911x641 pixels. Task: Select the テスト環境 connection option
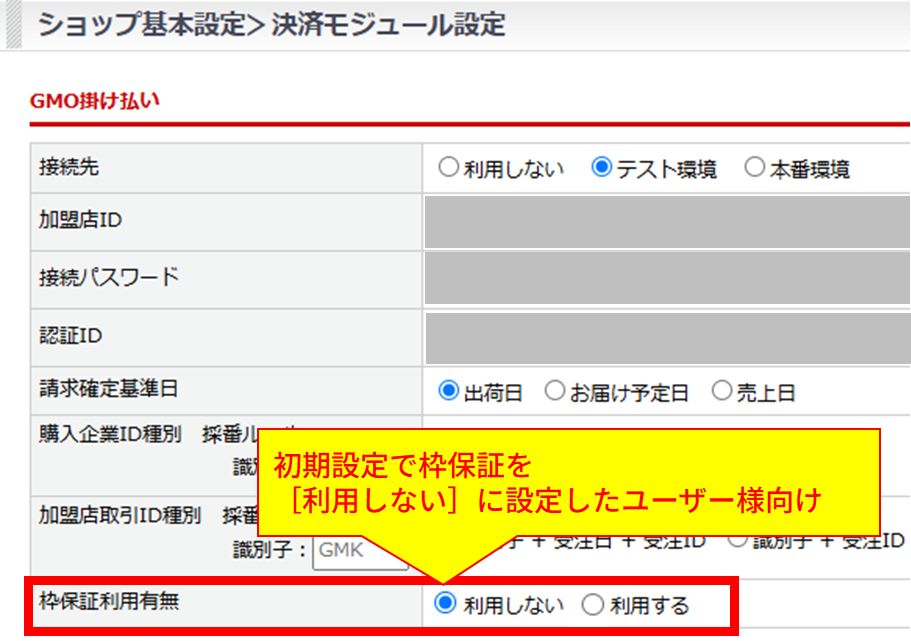coord(601,167)
